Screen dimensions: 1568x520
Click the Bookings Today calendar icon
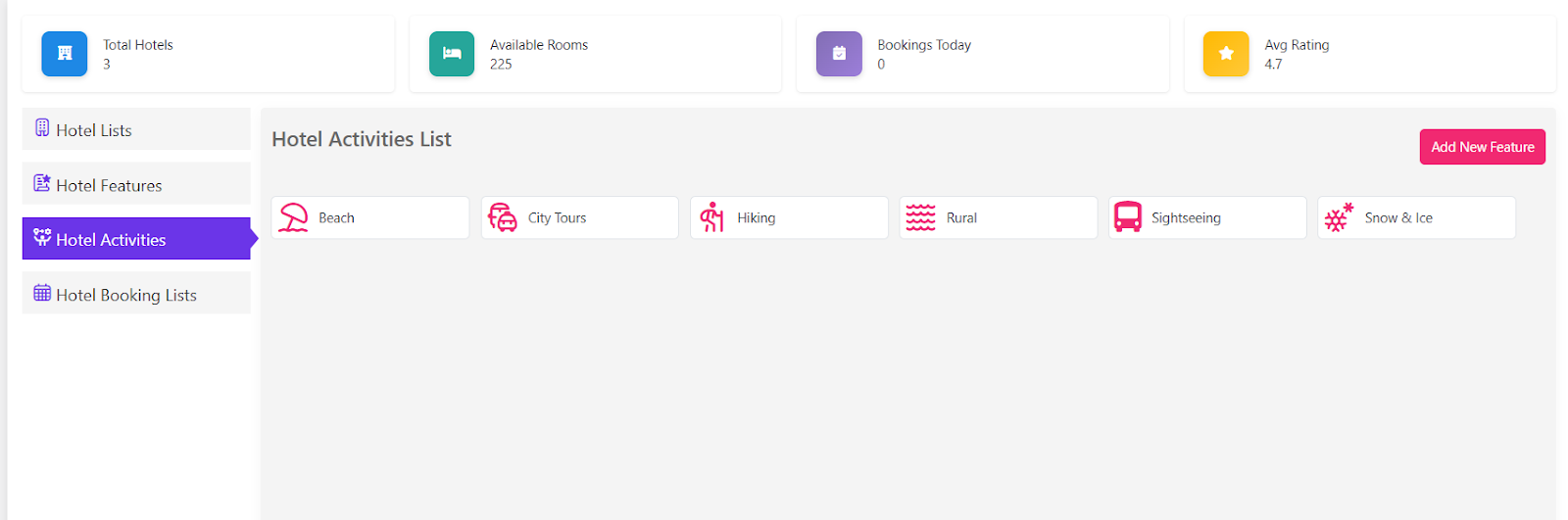click(x=839, y=54)
